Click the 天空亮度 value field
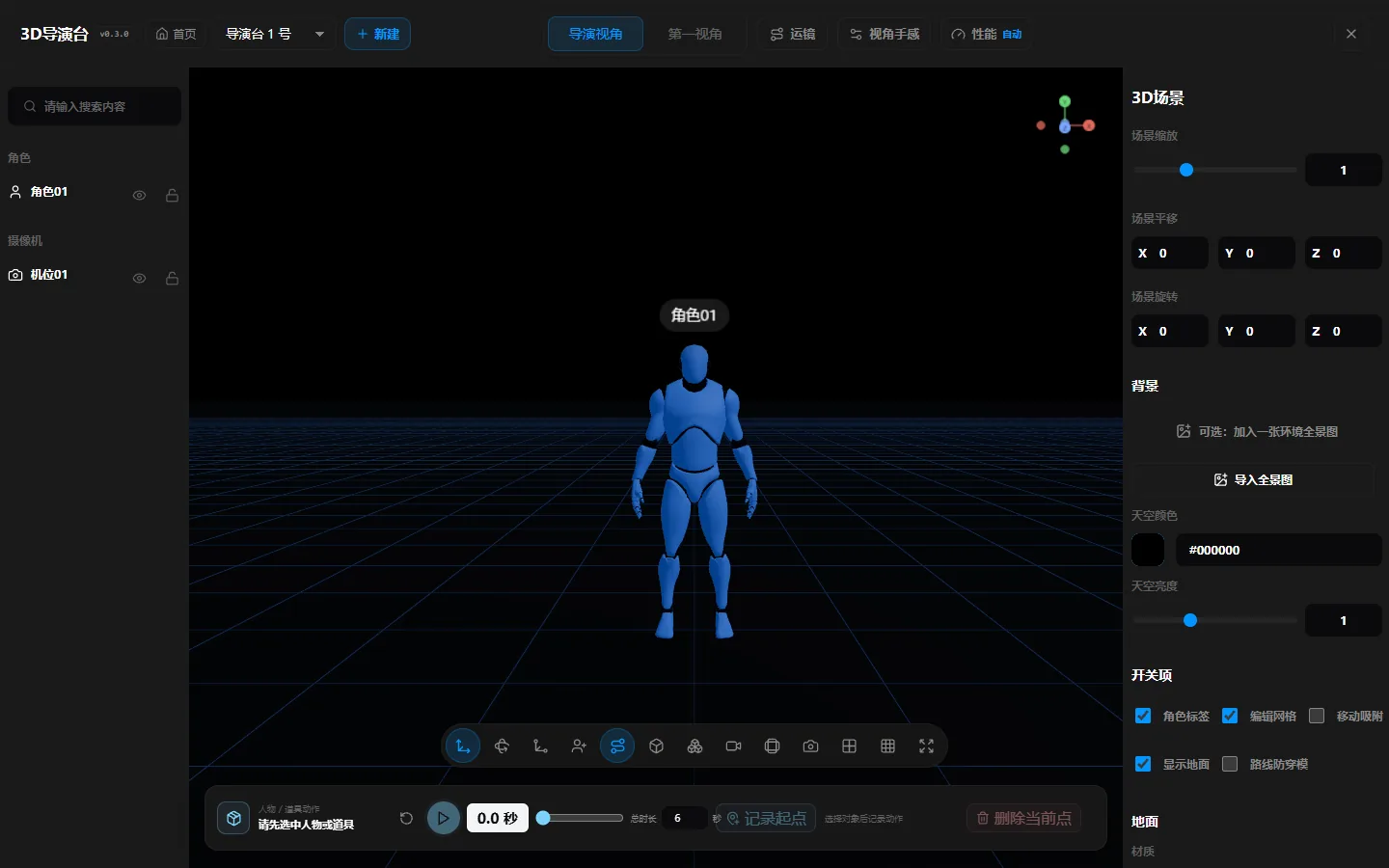1389x868 pixels. coord(1343,620)
